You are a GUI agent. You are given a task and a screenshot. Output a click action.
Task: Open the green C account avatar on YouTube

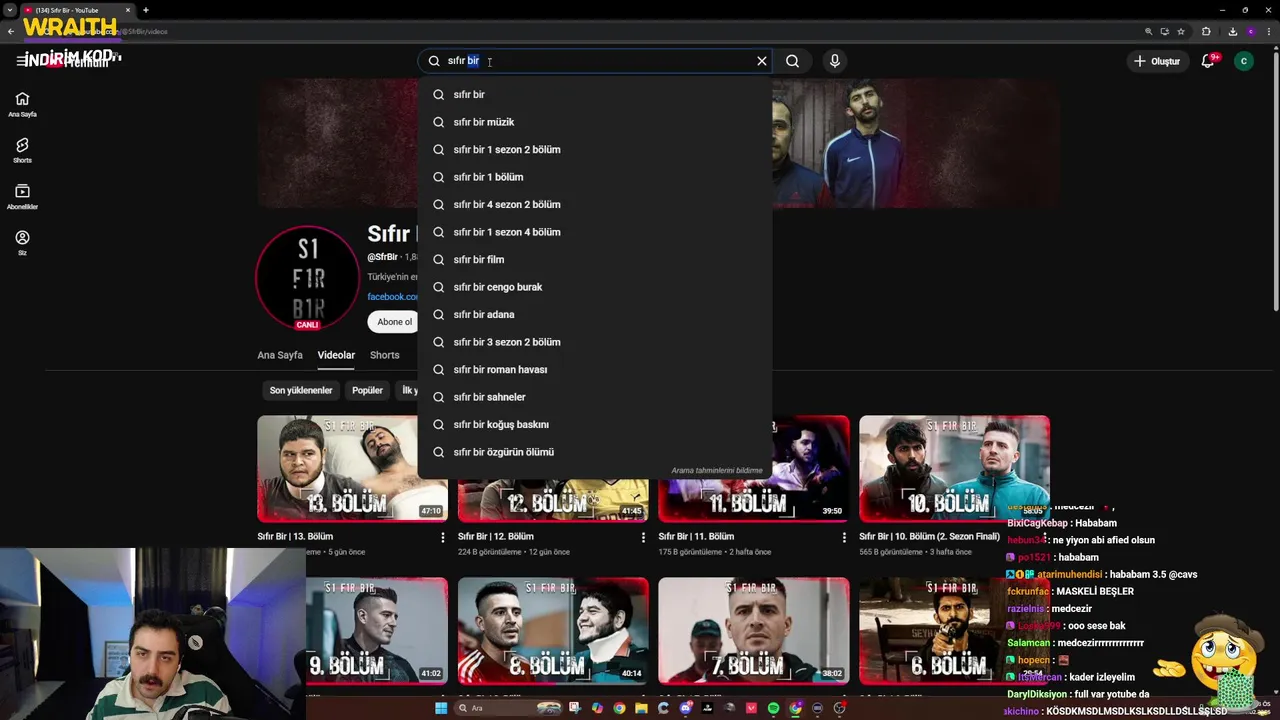pyautogui.click(x=1244, y=61)
